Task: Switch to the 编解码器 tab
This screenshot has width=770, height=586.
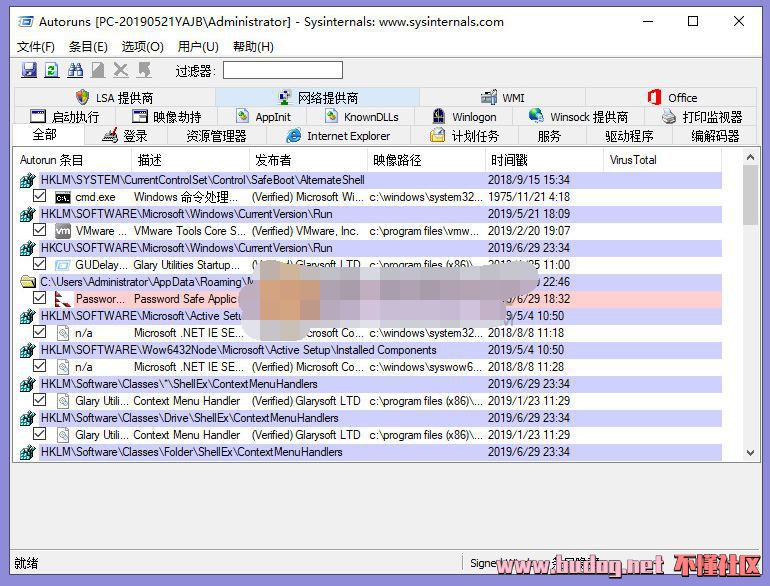Action: [715, 136]
